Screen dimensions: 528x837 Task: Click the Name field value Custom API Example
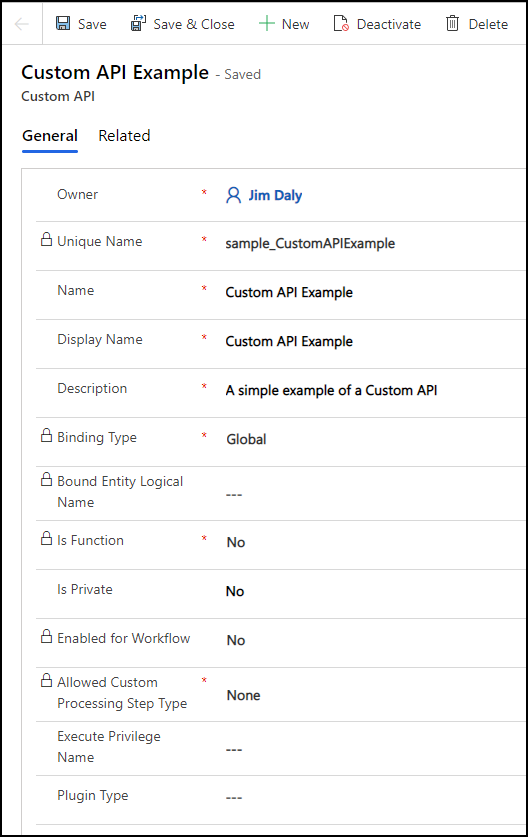[x=289, y=293]
